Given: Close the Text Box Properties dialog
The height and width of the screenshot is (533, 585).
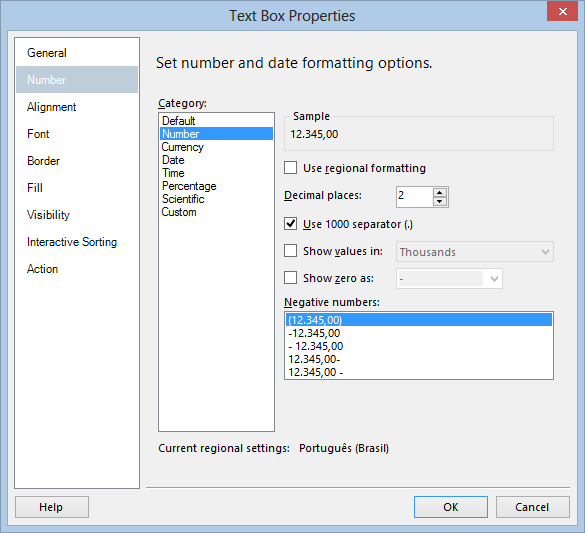Looking at the screenshot, I should coord(562,11).
